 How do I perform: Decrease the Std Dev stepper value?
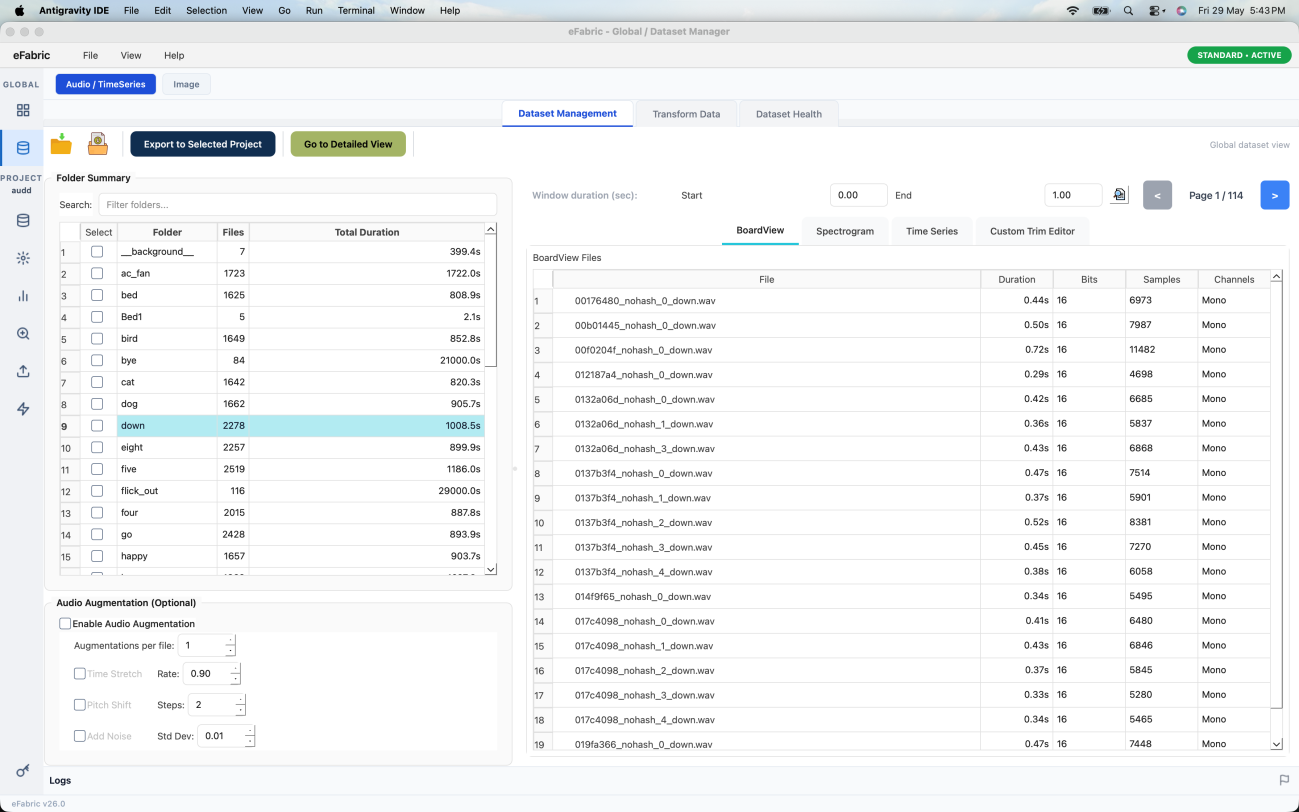click(x=250, y=741)
